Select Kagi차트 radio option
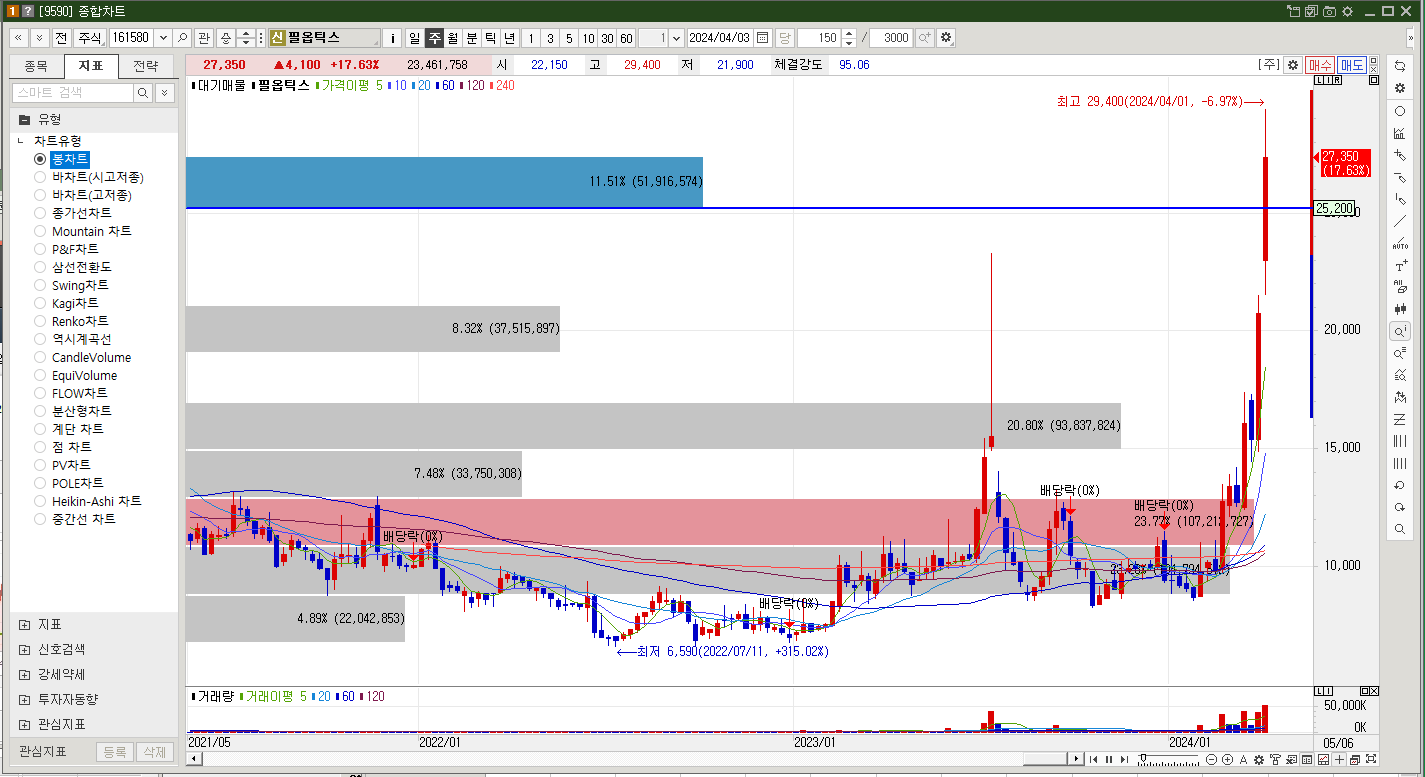Screen dimensions: 1425x777 pos(40,303)
